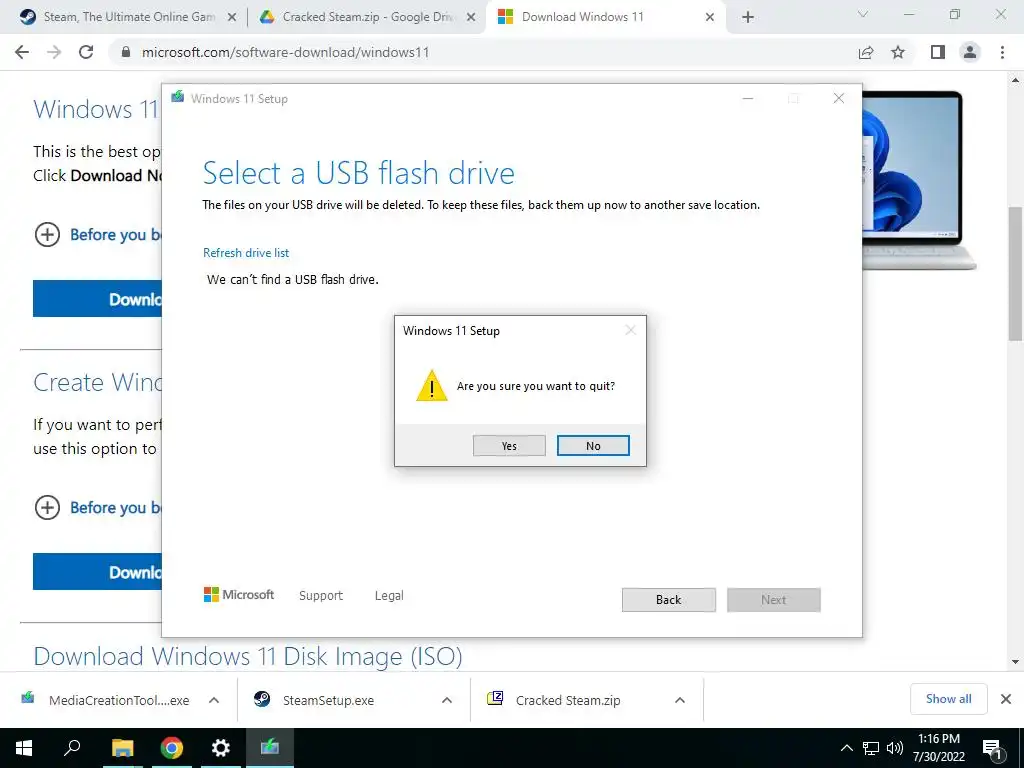
Task: Choose No in the quit dialog
Action: point(593,445)
